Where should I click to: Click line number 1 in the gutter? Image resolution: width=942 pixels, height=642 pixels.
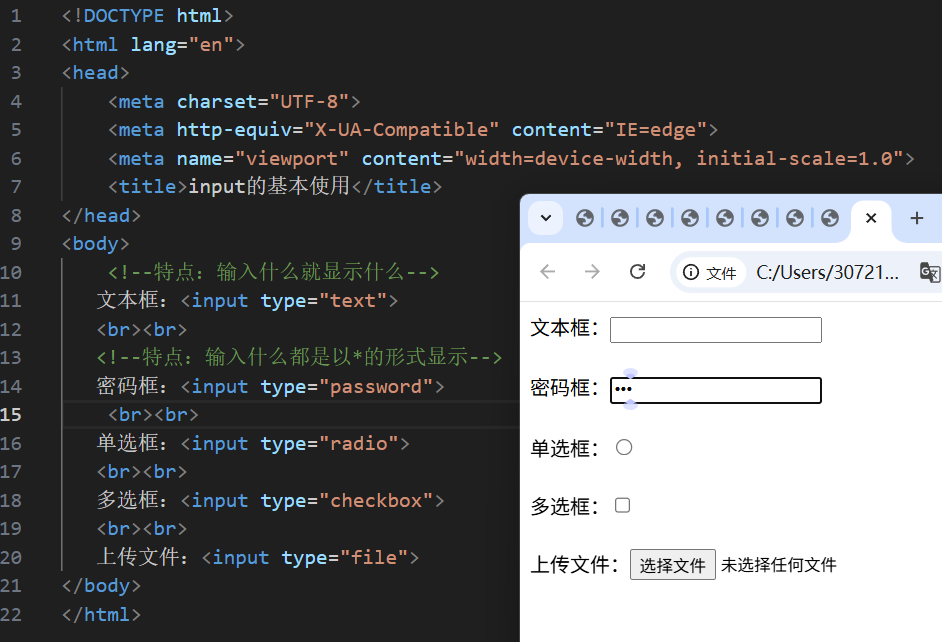click(16, 16)
